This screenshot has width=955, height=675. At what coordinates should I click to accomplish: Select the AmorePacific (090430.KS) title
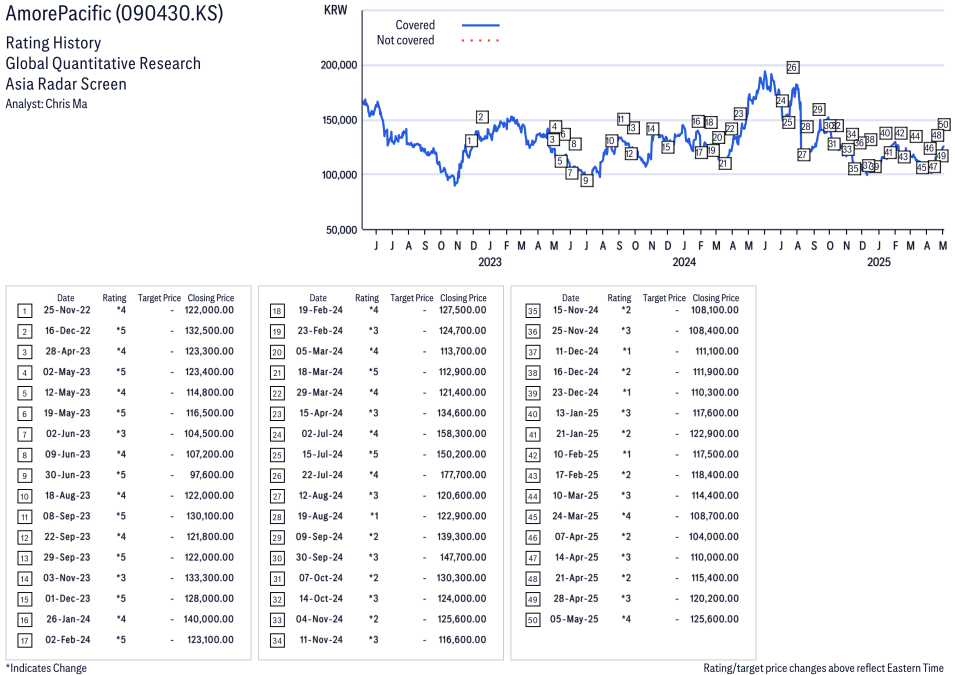coord(115,13)
